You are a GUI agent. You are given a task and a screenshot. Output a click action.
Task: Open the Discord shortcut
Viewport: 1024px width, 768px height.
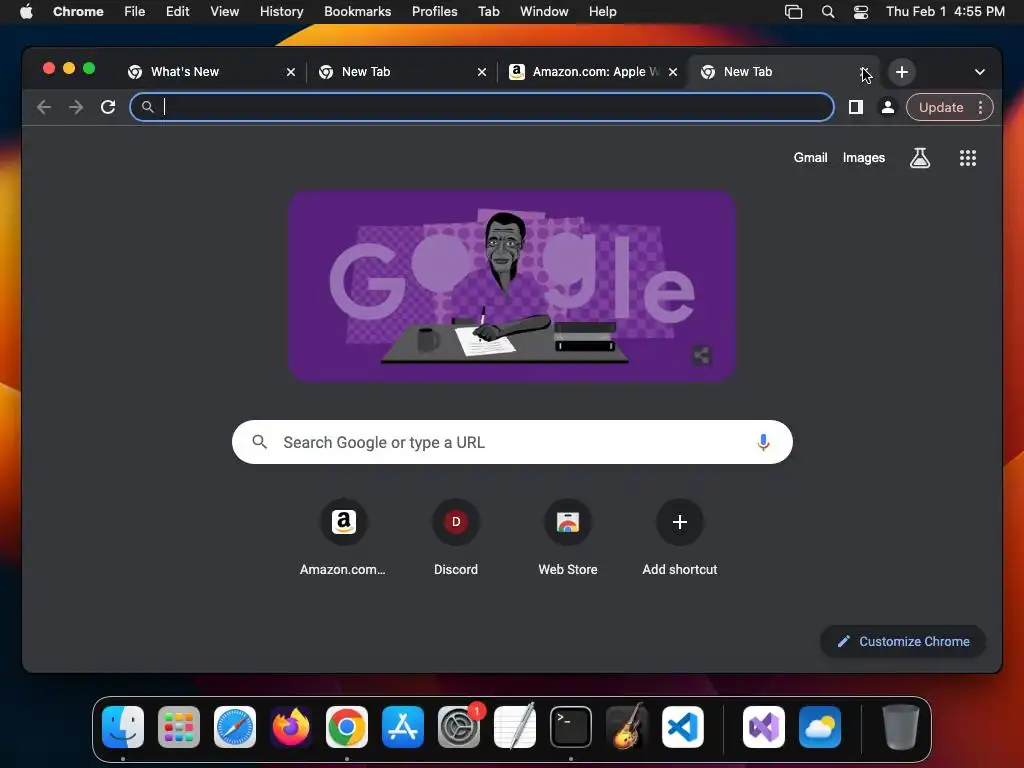click(456, 537)
